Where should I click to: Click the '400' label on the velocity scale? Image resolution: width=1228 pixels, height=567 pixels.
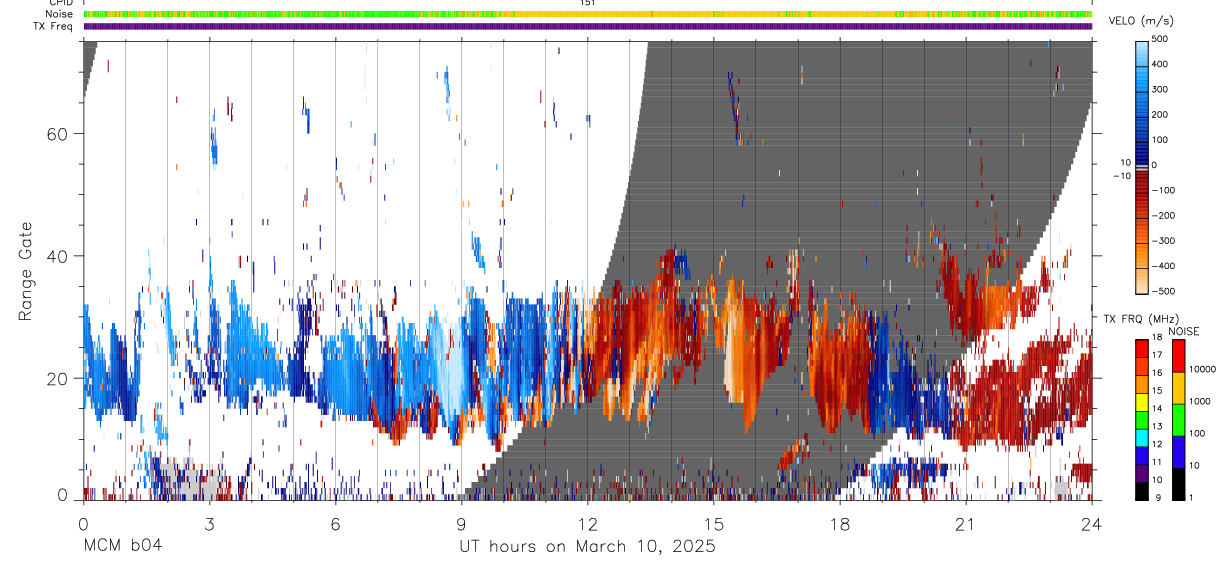1160,64
